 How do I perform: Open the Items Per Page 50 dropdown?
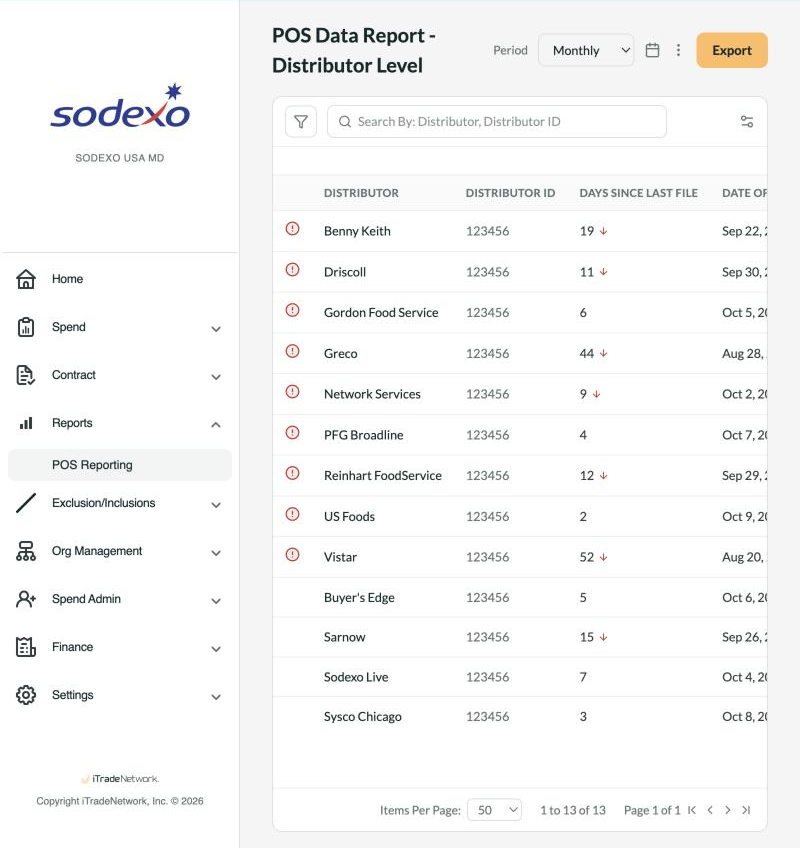(x=494, y=810)
